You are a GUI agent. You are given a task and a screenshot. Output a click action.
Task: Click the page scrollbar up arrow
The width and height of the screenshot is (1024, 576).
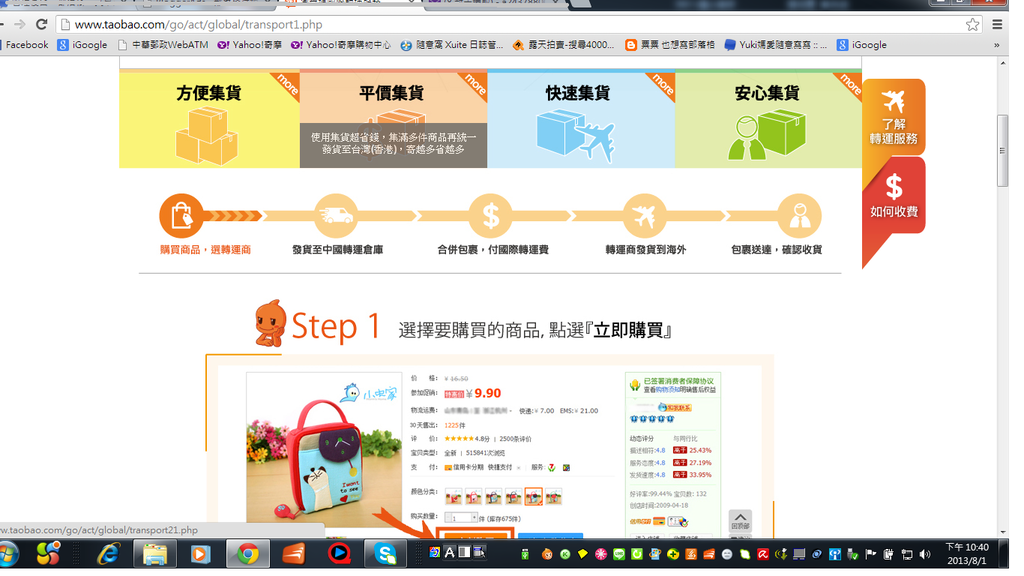[1002, 63]
